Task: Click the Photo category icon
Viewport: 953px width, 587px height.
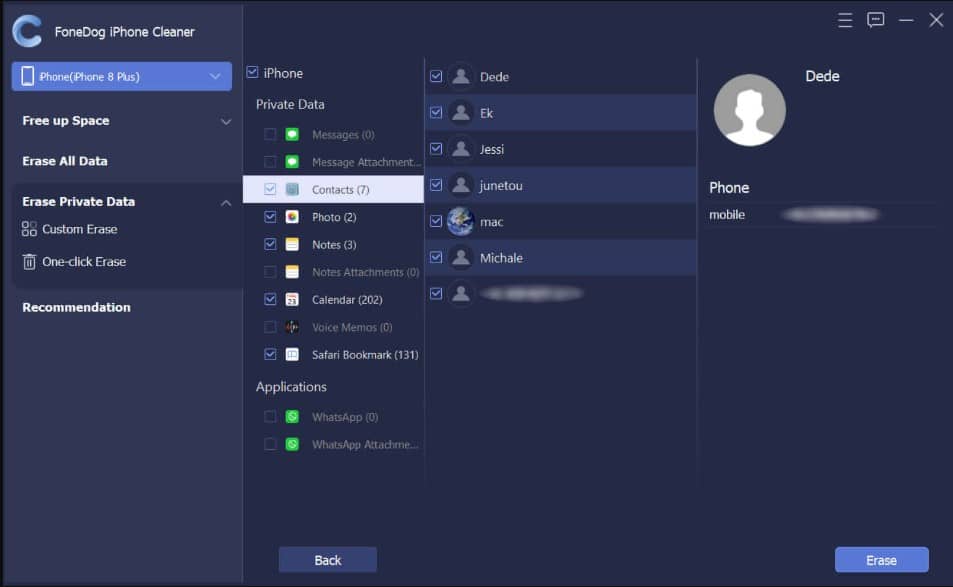Action: [292, 217]
